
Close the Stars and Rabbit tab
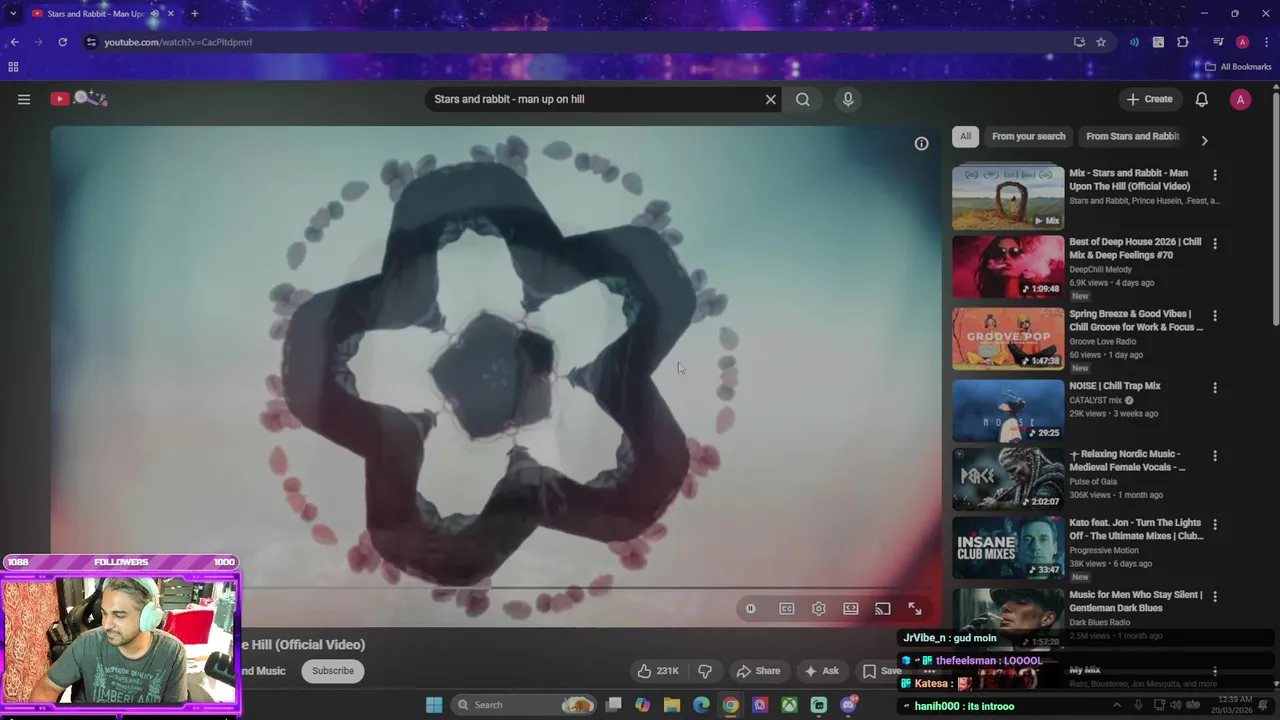[171, 13]
